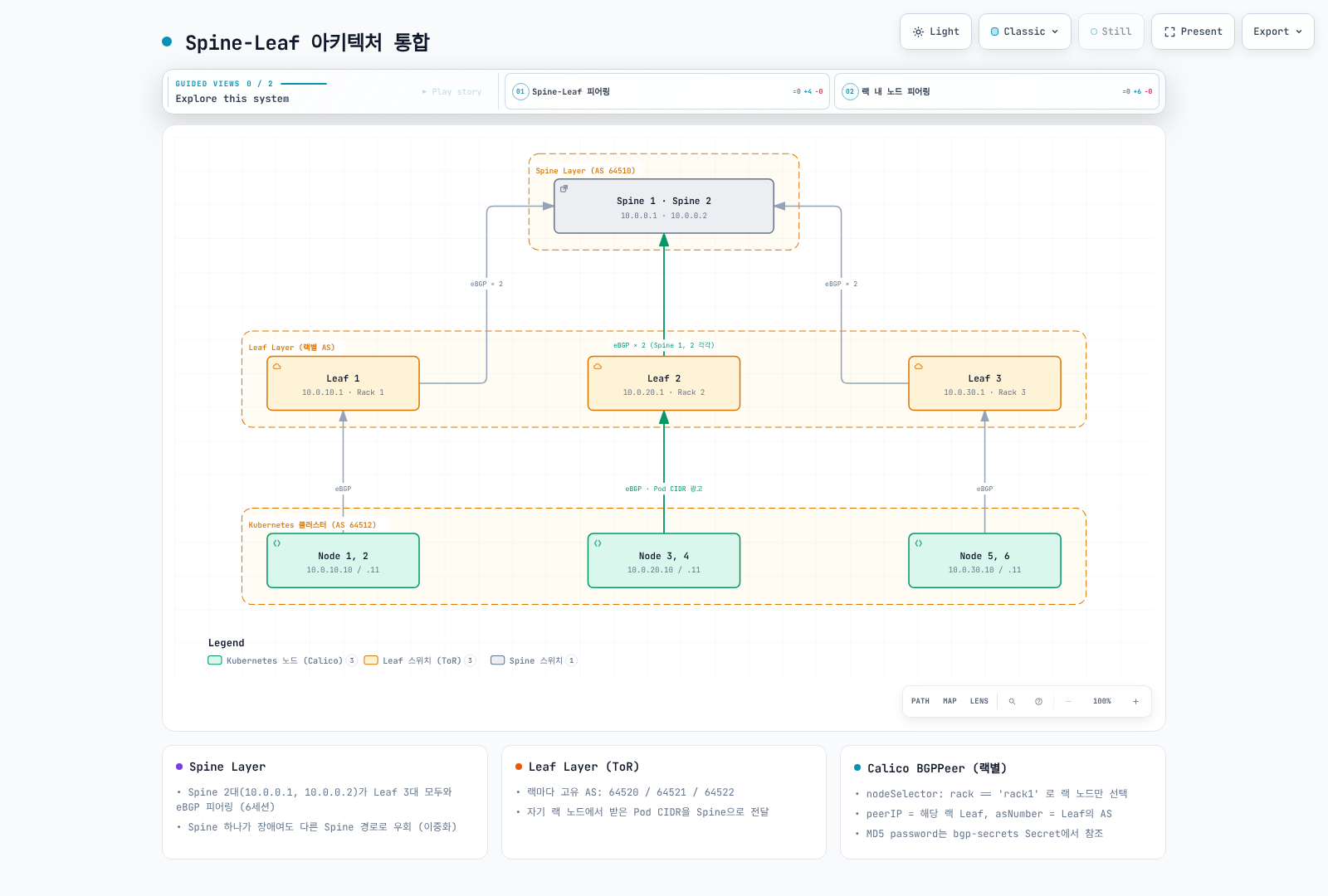This screenshot has width=1328, height=896.
Task: Click the code icon on Node 3, 4
Action: (x=598, y=543)
